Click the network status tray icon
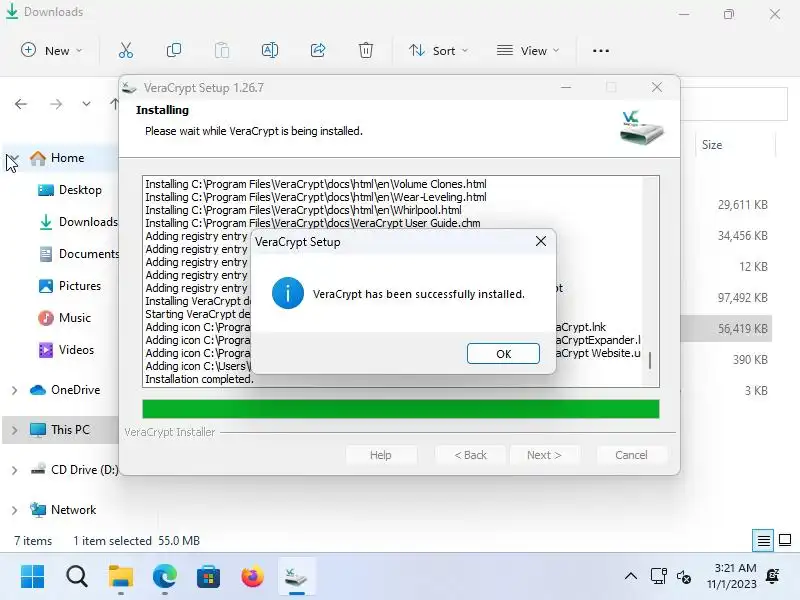 [x=658, y=577]
